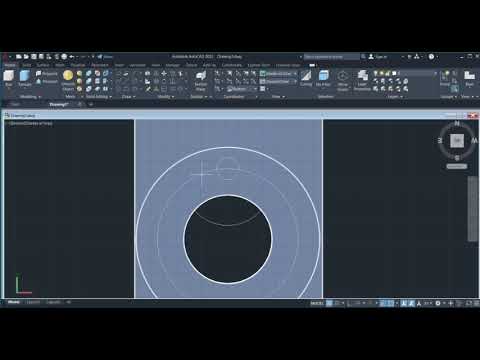
Task: Click the ViewCube center face
Action: tap(457, 140)
